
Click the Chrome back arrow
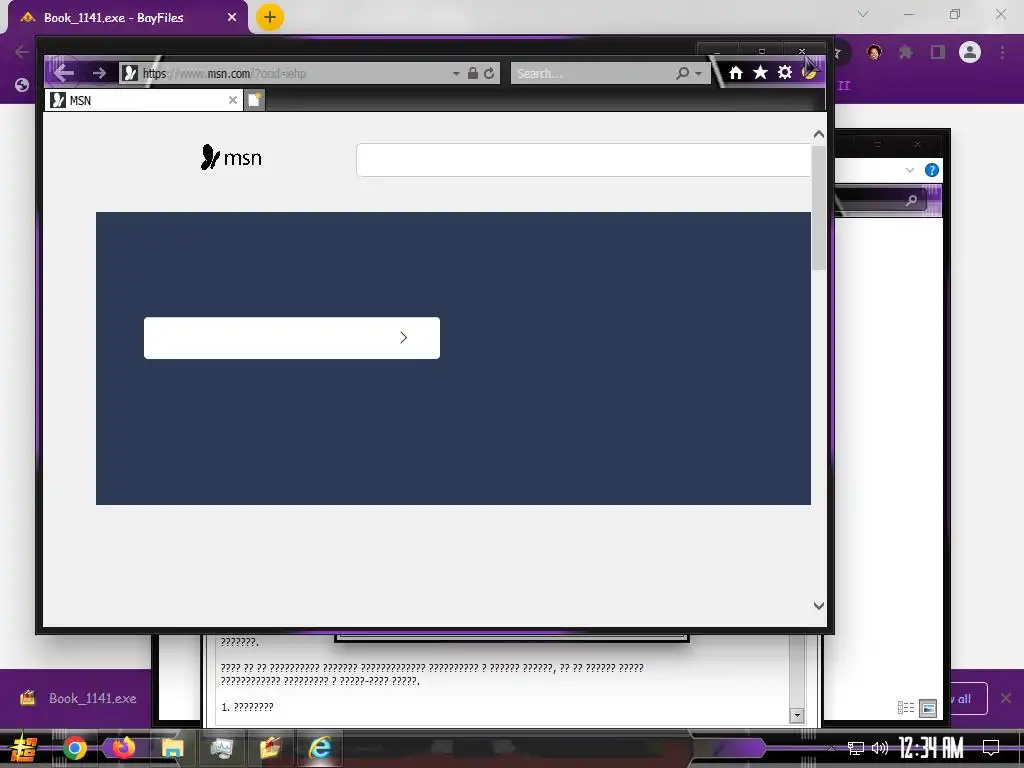click(x=22, y=52)
